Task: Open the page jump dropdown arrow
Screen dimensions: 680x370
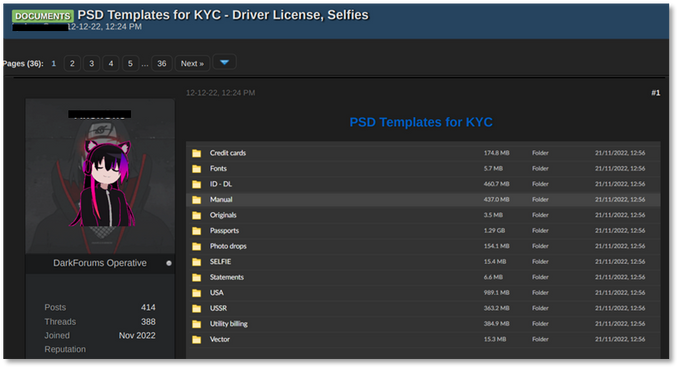Action: tap(224, 62)
